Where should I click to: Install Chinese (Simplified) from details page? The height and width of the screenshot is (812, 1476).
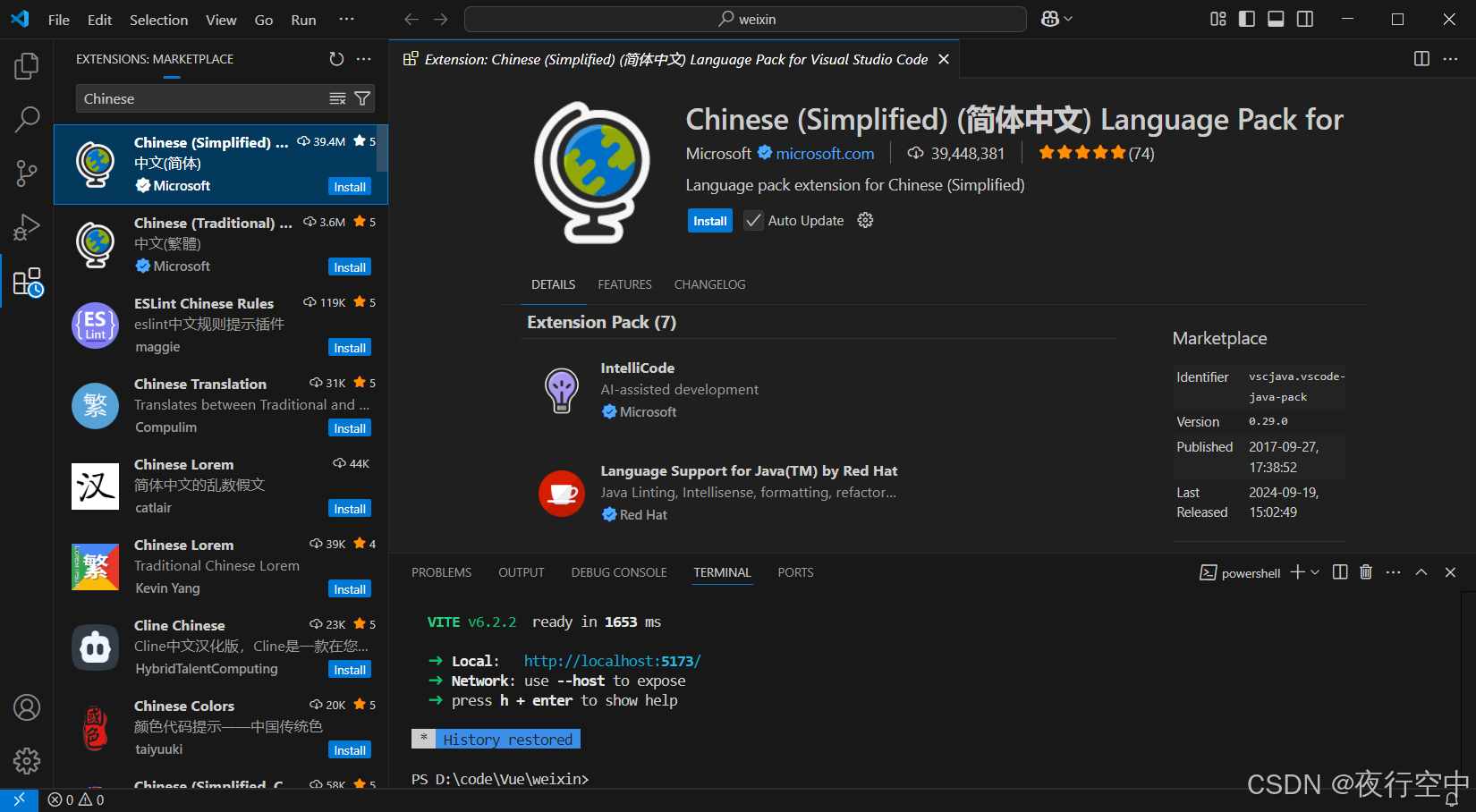[x=710, y=221]
